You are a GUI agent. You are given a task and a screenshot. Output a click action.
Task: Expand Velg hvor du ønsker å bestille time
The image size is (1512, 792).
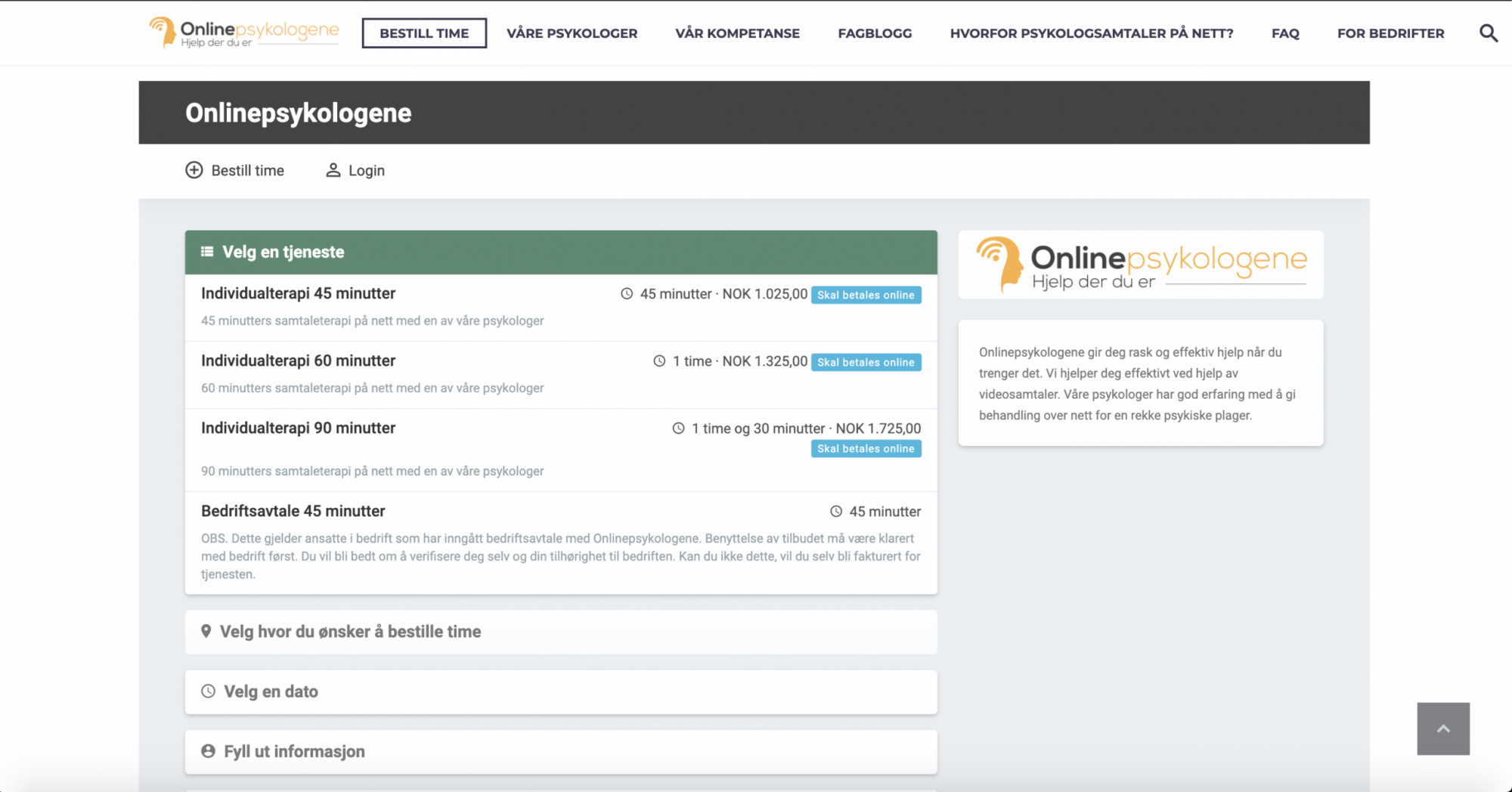(x=561, y=632)
